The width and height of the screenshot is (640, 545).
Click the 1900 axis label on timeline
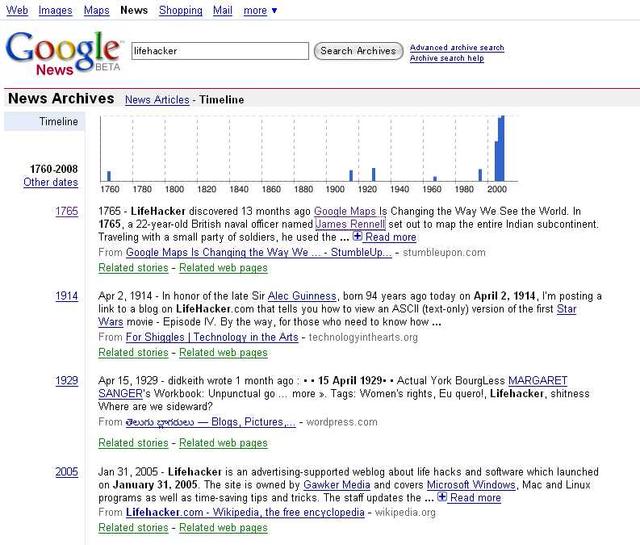coord(335,189)
